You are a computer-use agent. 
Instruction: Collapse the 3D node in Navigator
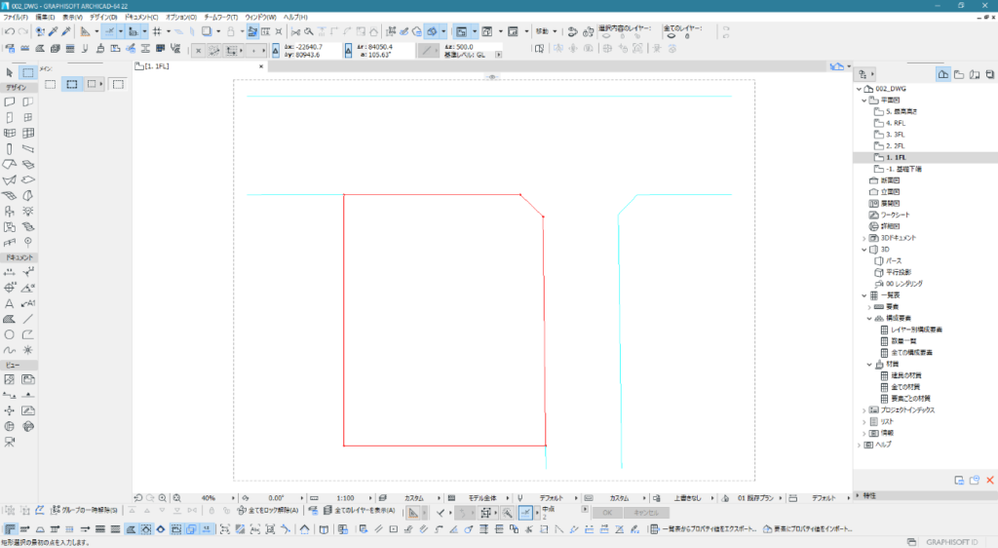click(864, 249)
